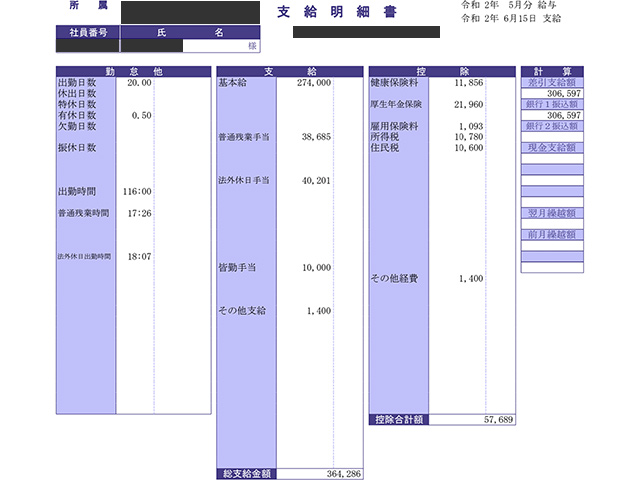Click the 計算 section header

(552, 71)
